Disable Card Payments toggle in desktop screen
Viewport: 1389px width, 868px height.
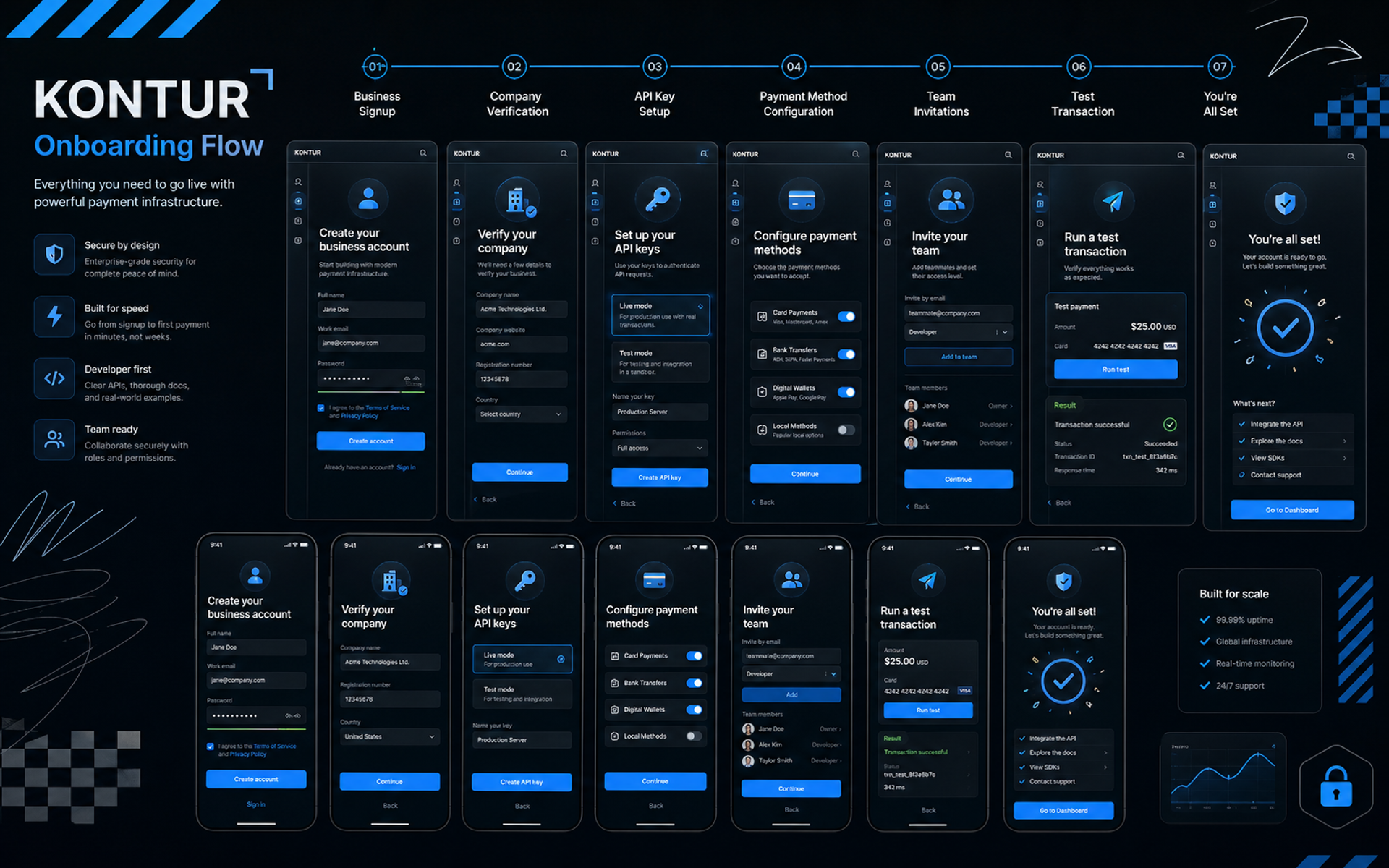click(846, 316)
